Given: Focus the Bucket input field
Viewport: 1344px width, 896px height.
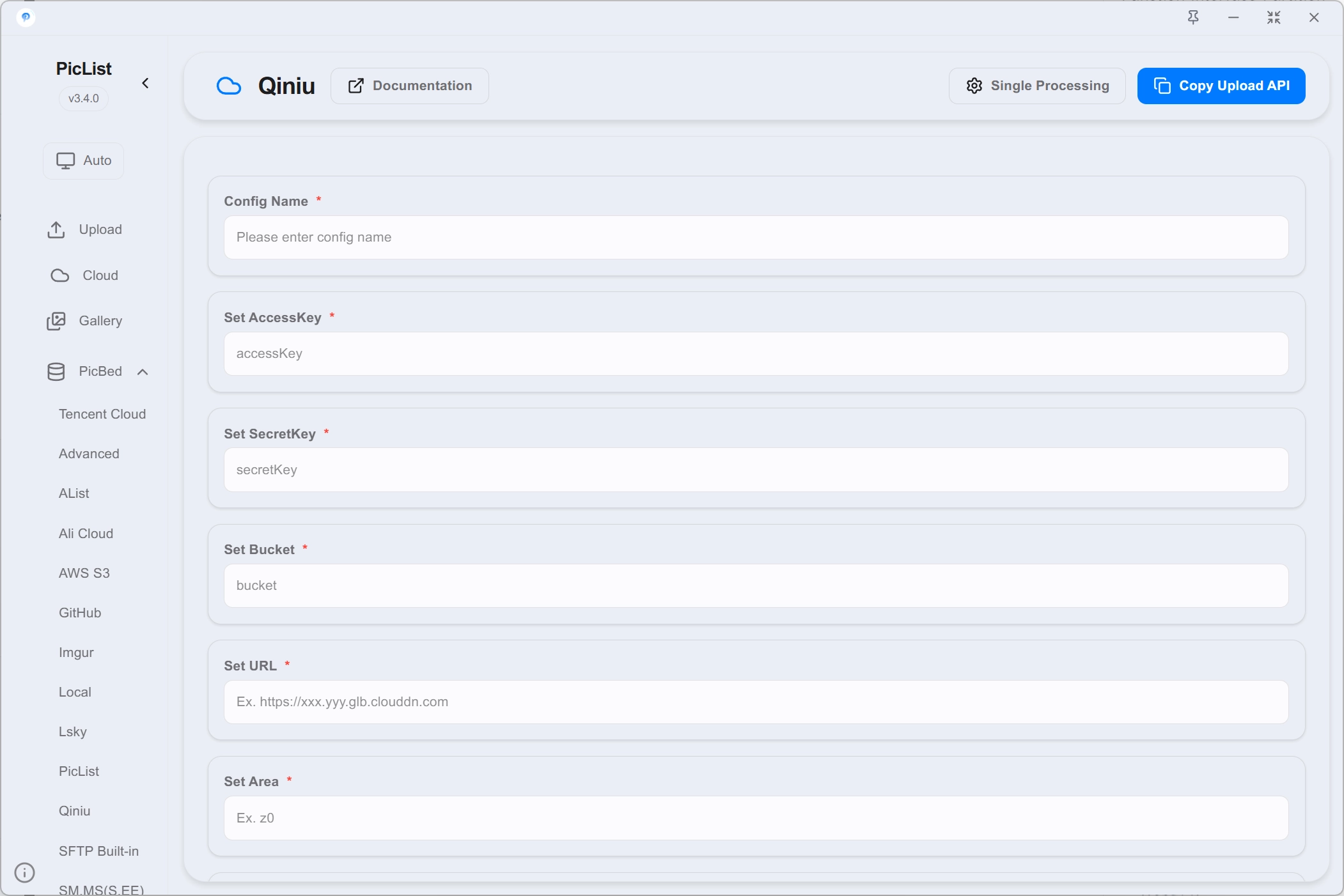Looking at the screenshot, I should 756,585.
